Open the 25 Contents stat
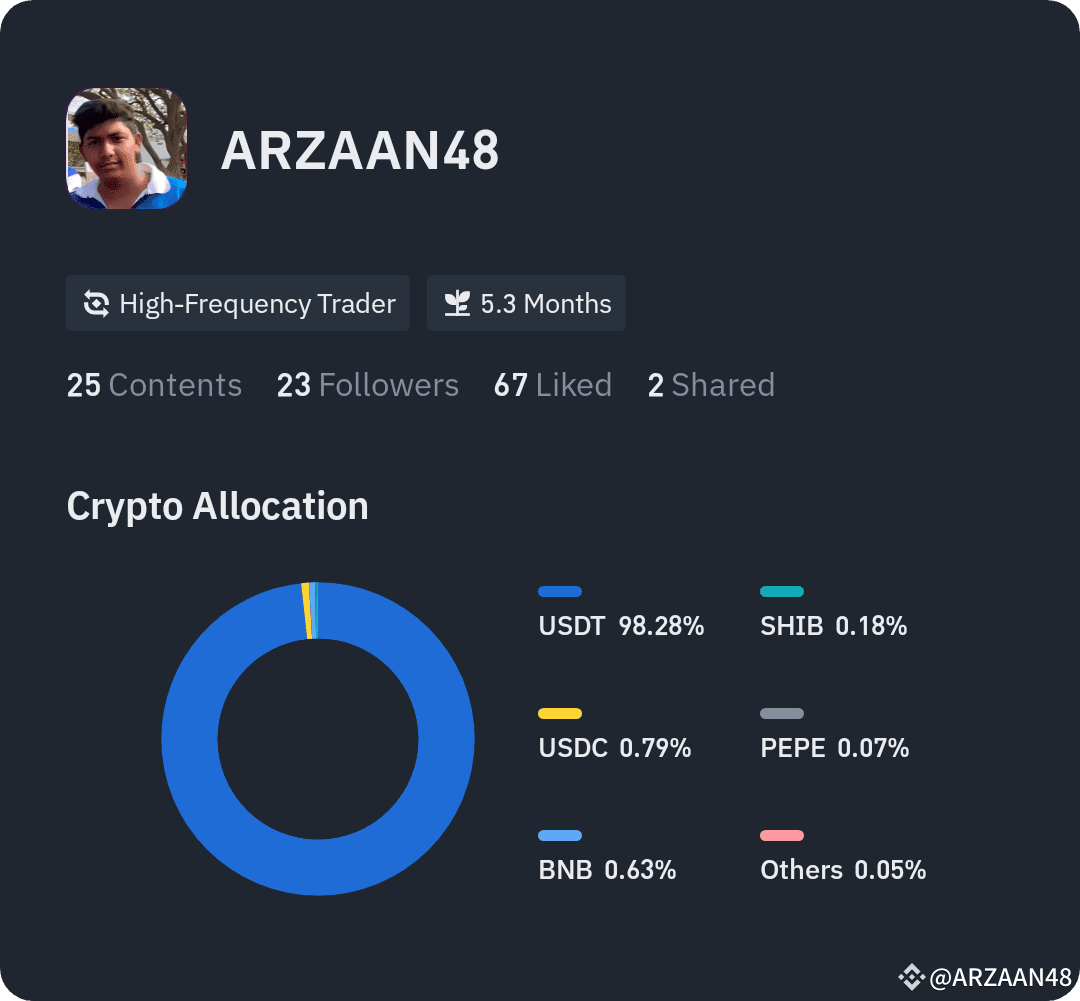 tap(154, 385)
